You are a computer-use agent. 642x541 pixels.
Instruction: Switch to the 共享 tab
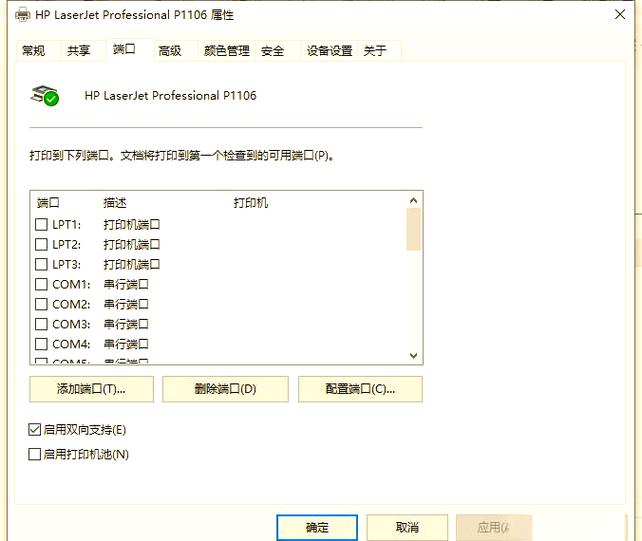79,51
